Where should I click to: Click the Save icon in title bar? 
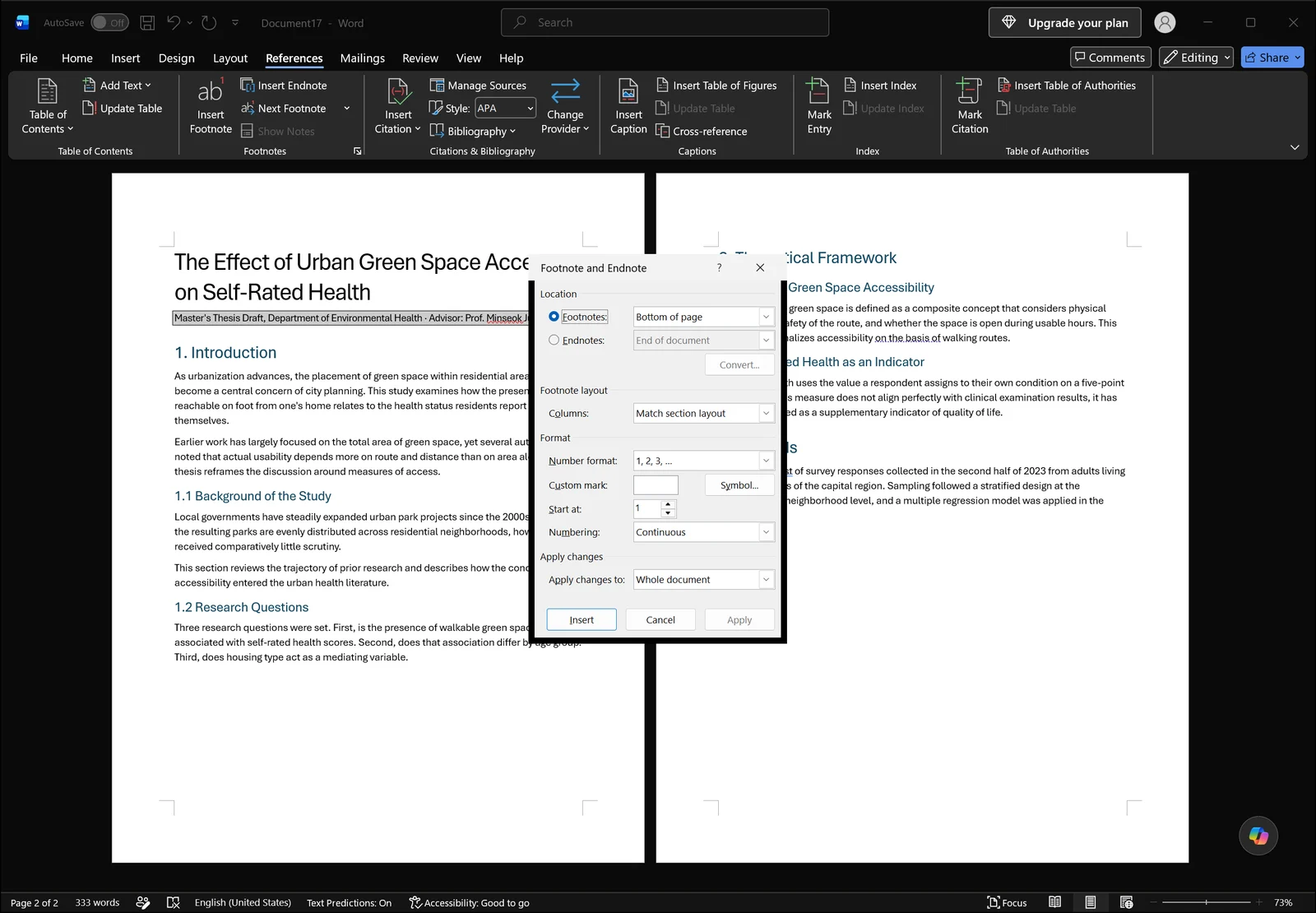click(x=147, y=23)
